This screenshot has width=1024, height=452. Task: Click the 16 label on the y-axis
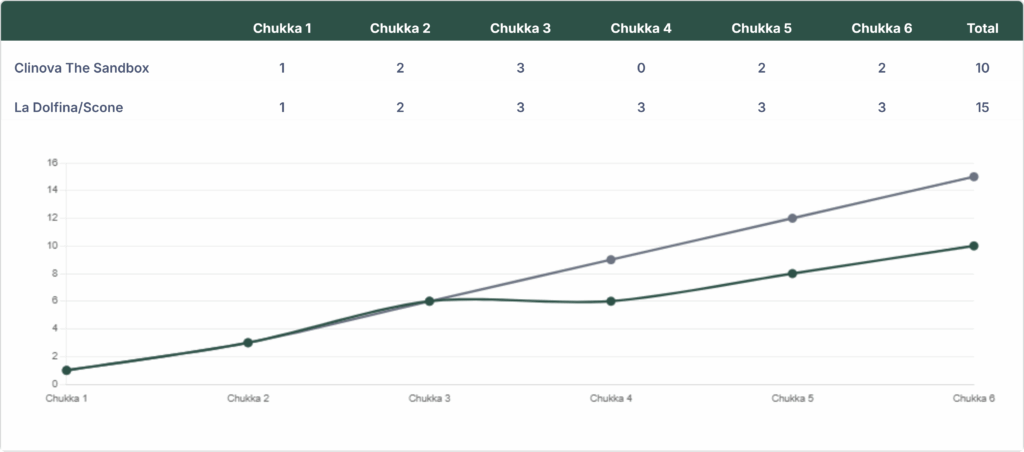click(52, 163)
